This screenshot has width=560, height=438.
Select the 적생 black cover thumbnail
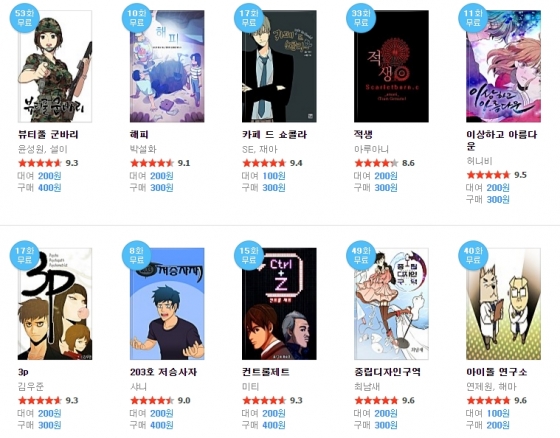(391, 66)
